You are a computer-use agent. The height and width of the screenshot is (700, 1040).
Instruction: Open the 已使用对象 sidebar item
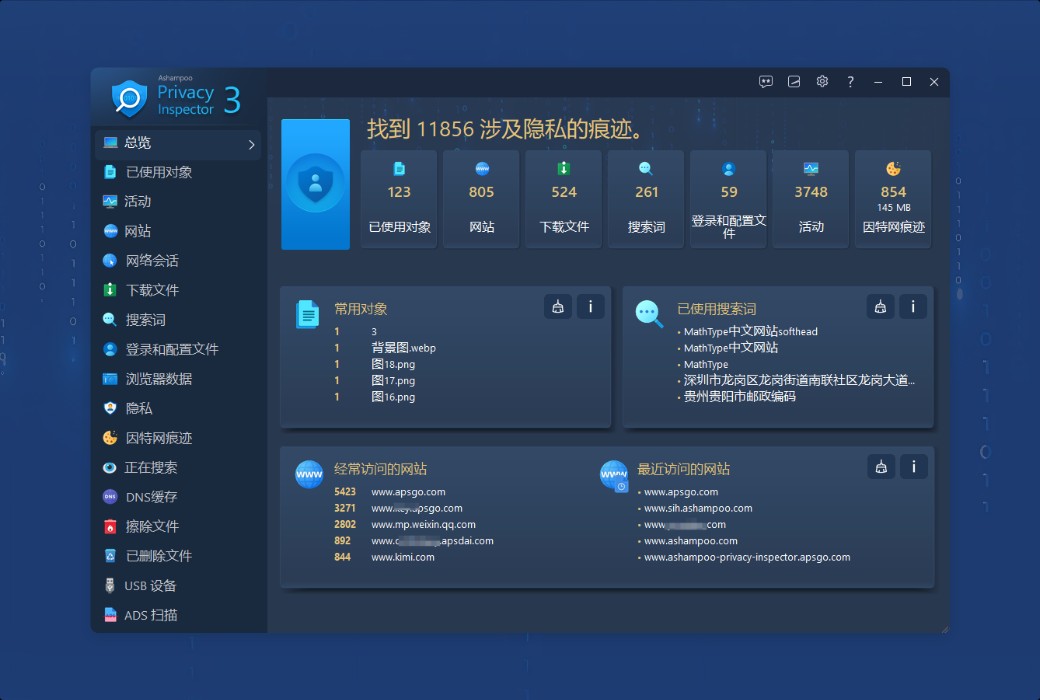[158, 172]
